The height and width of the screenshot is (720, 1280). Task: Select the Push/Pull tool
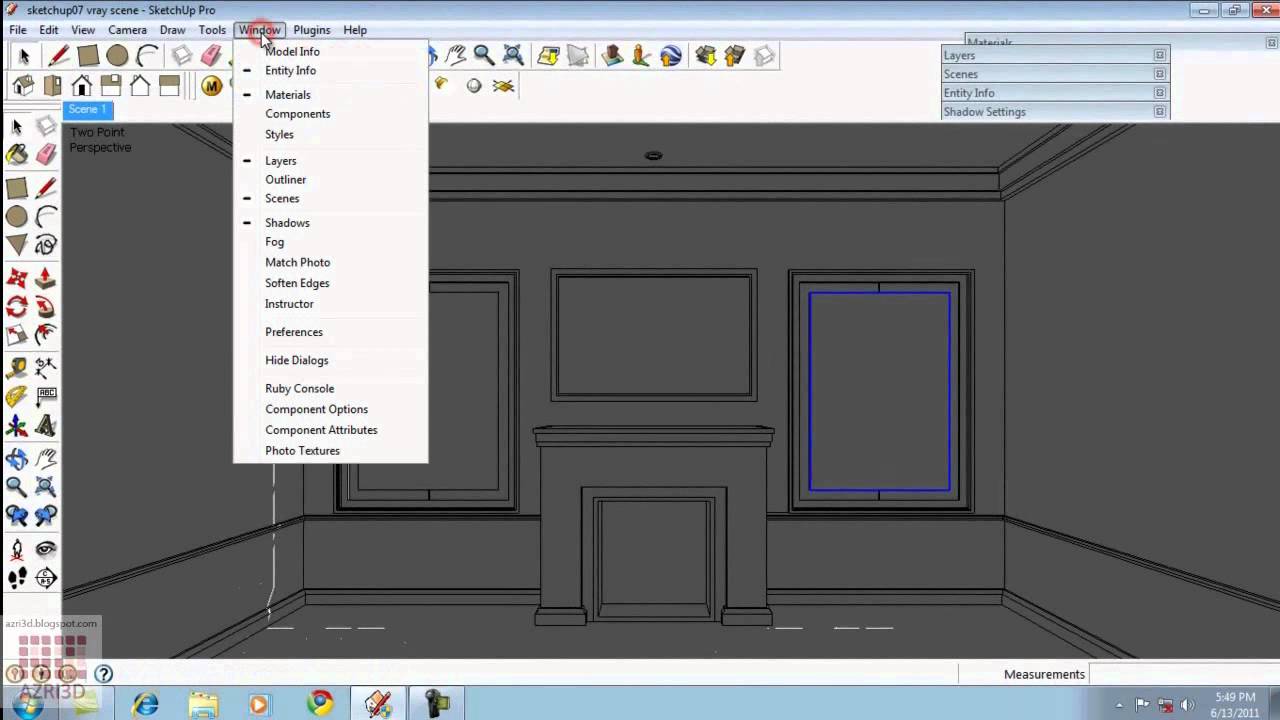click(x=46, y=278)
